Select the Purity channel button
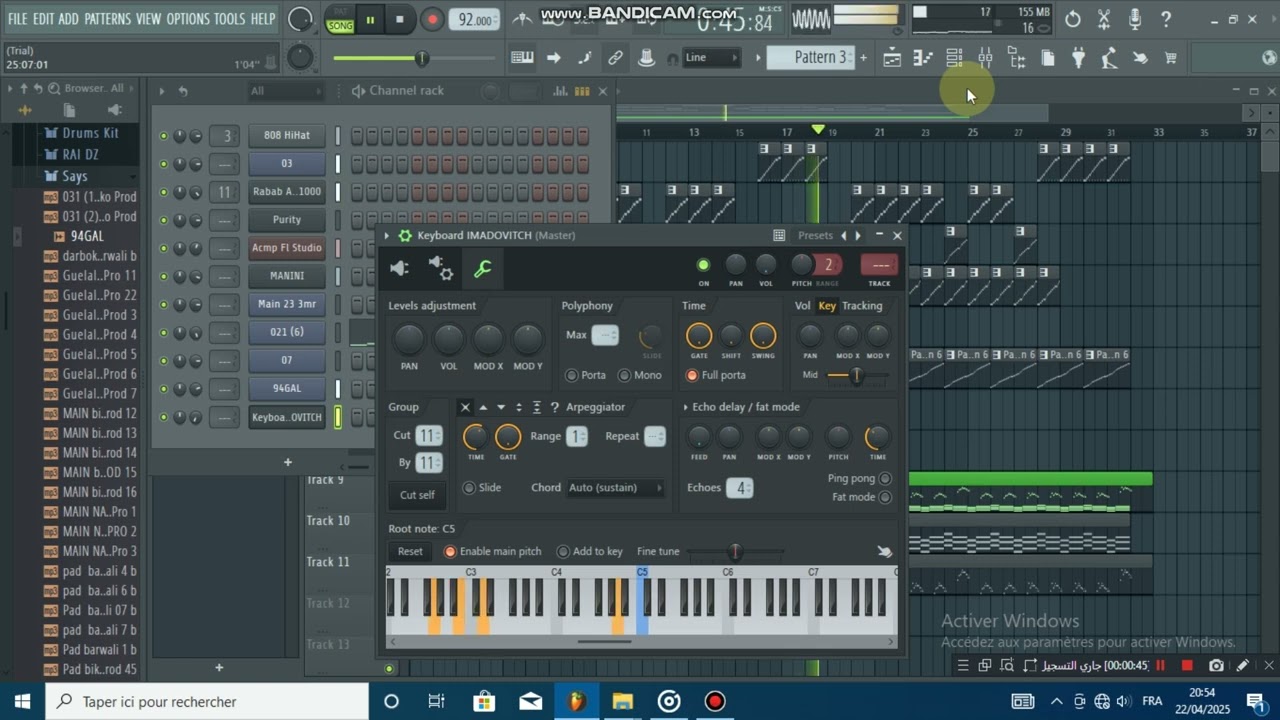Viewport: 1280px width, 720px height. pyautogui.click(x=287, y=220)
